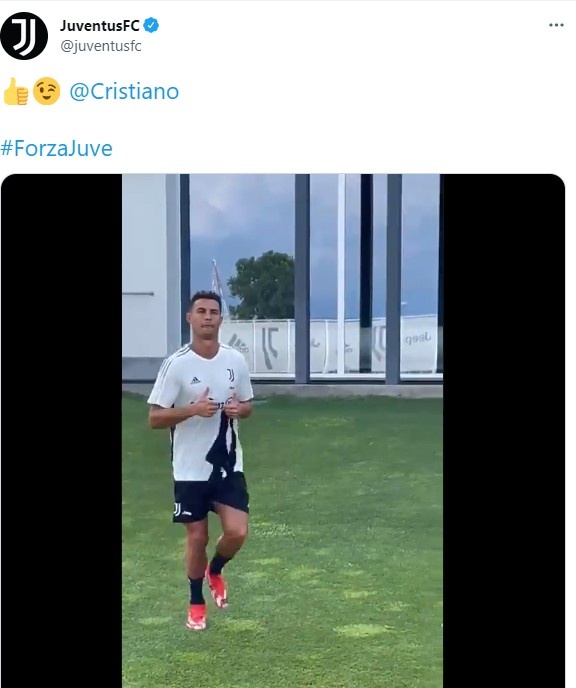
Task: Click the video's right black letterbox bar
Action: pos(504,431)
